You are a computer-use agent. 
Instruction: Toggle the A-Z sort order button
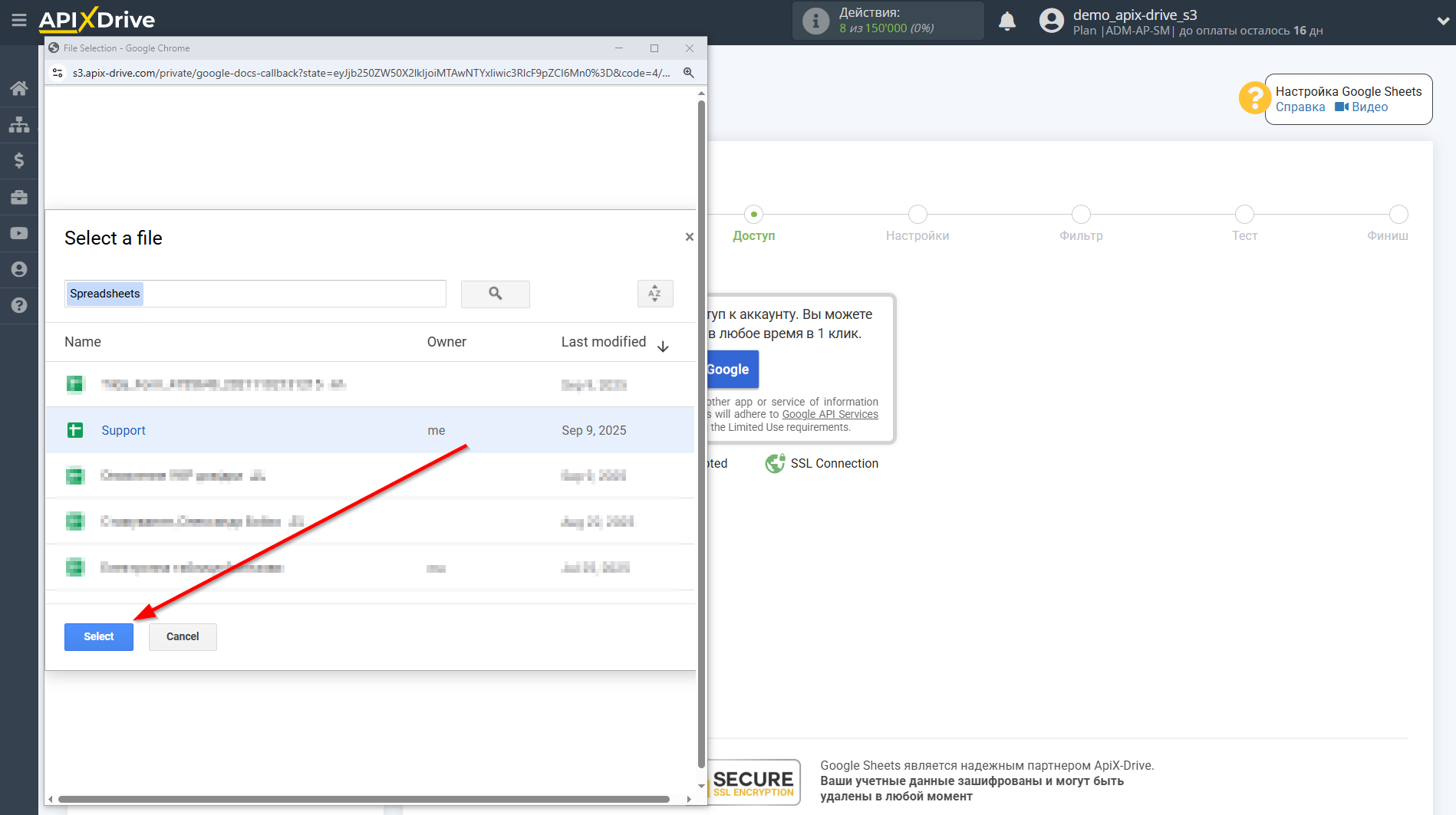654,294
